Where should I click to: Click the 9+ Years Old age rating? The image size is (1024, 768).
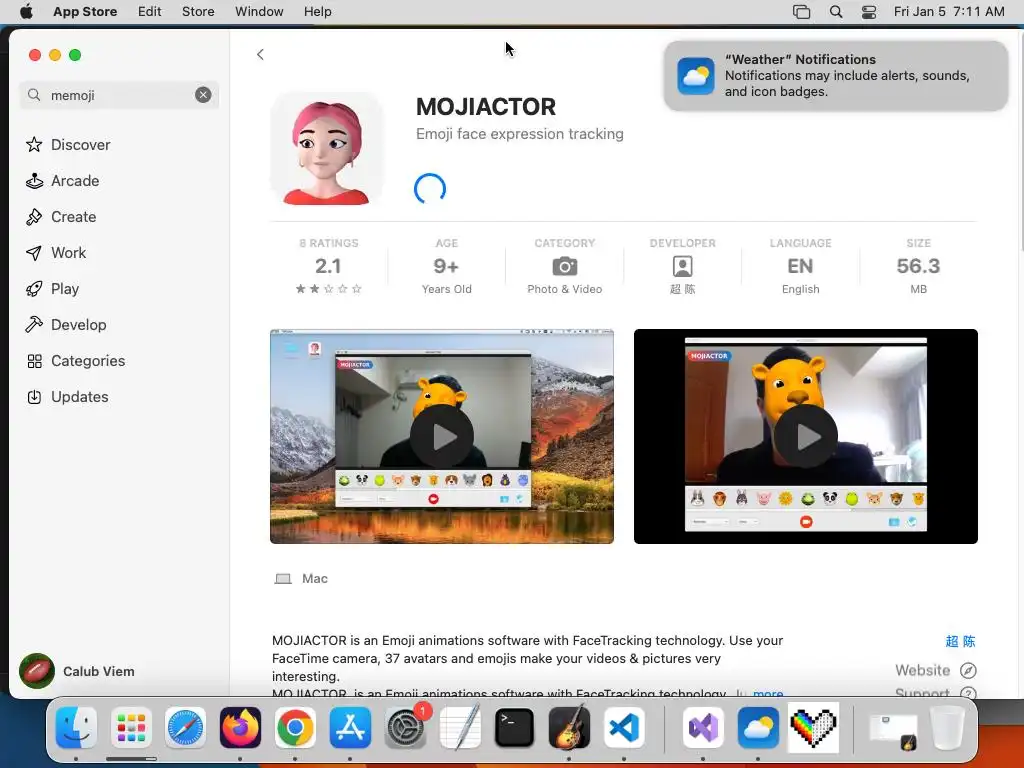(447, 266)
